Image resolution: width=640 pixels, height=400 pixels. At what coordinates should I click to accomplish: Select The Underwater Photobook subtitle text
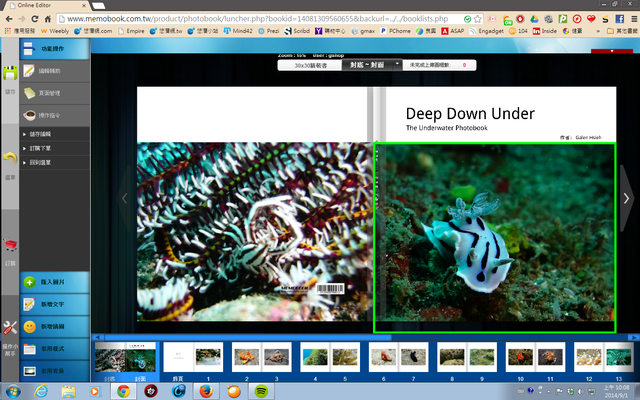tap(447, 128)
